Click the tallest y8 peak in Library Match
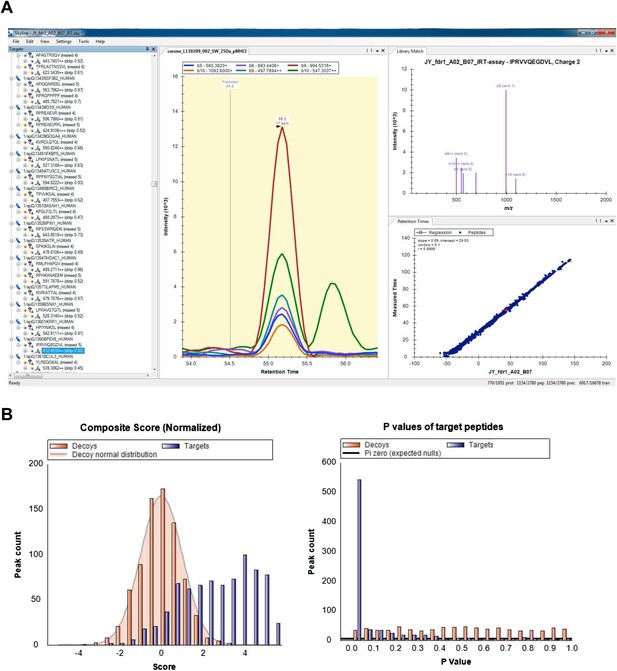This screenshot has height=671, width=617. point(506,141)
